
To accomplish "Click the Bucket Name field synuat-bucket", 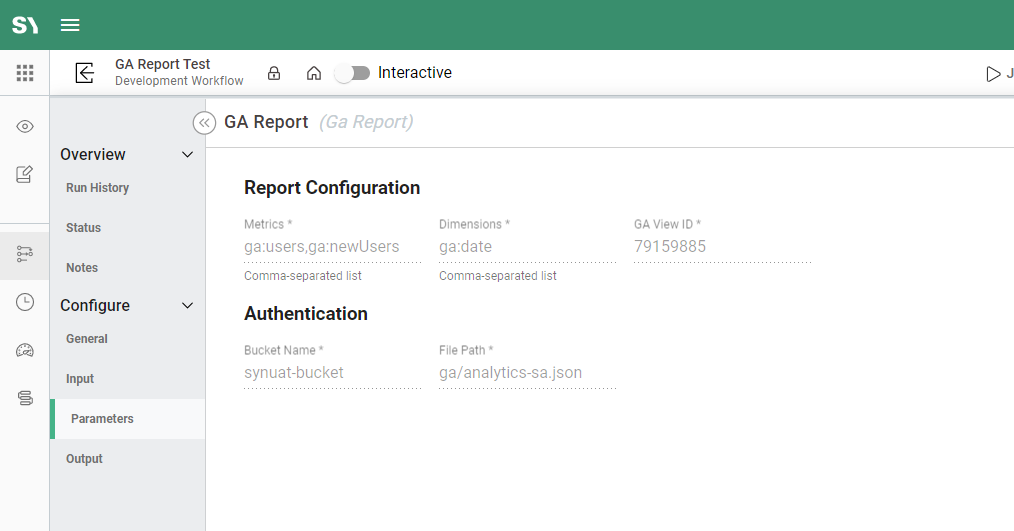I will pos(332,373).
